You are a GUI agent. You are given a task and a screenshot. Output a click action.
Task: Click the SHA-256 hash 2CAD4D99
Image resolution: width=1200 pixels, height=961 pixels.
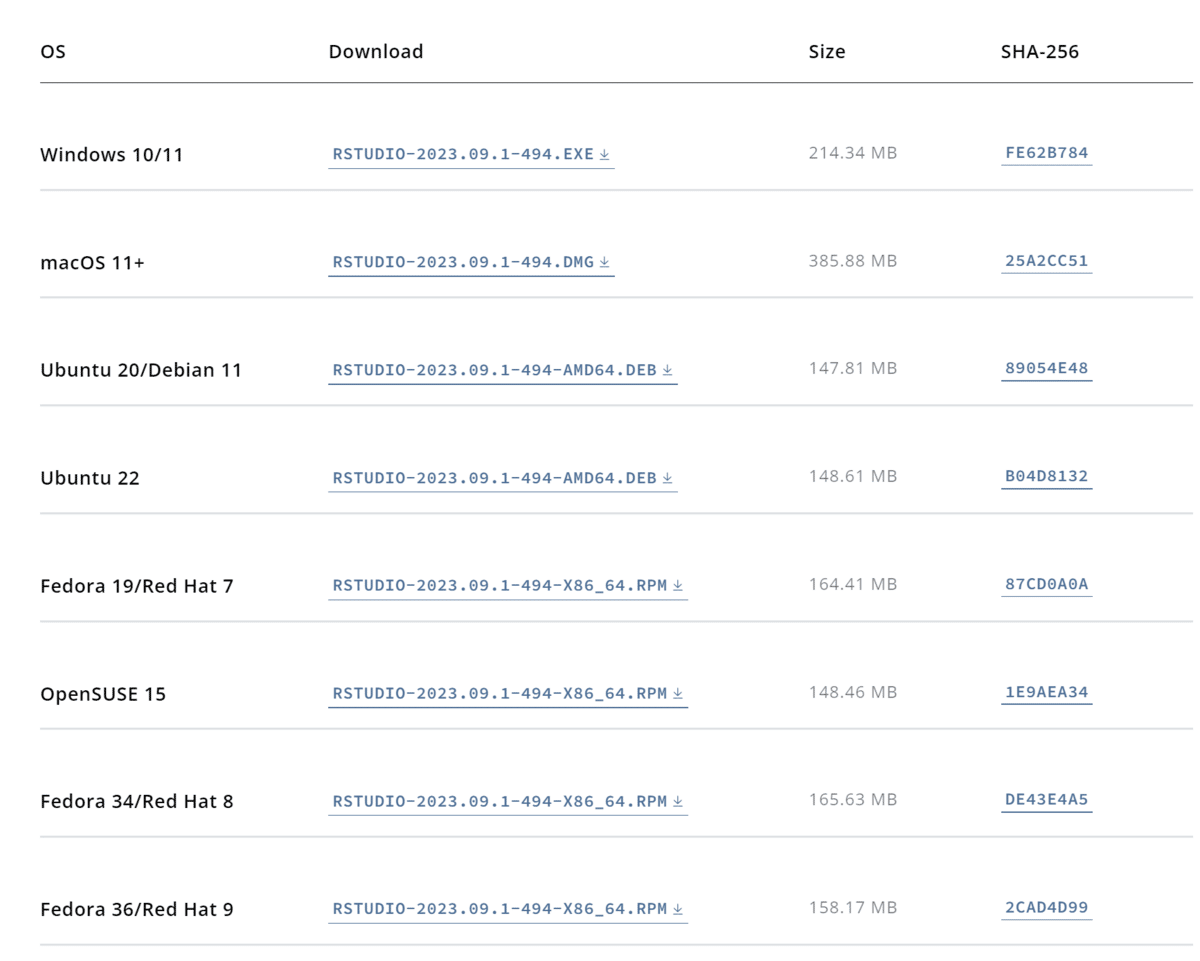(x=1046, y=908)
